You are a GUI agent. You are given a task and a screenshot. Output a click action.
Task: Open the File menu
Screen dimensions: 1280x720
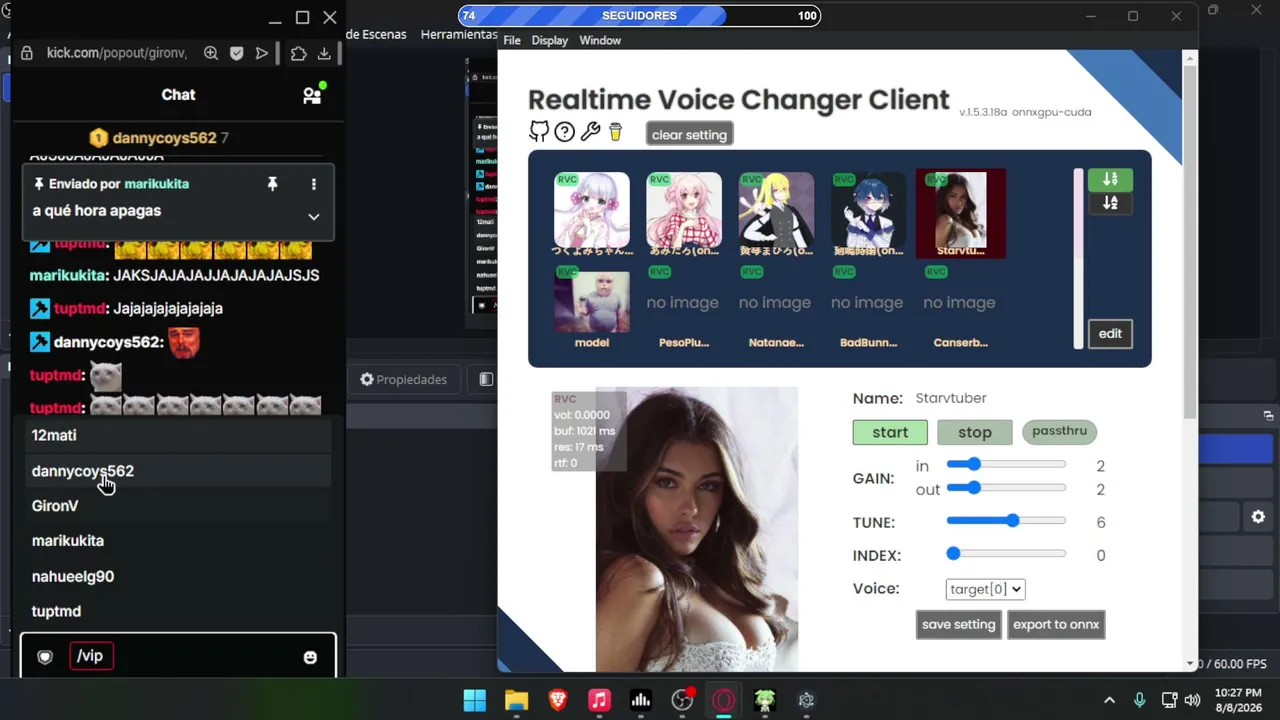click(512, 40)
